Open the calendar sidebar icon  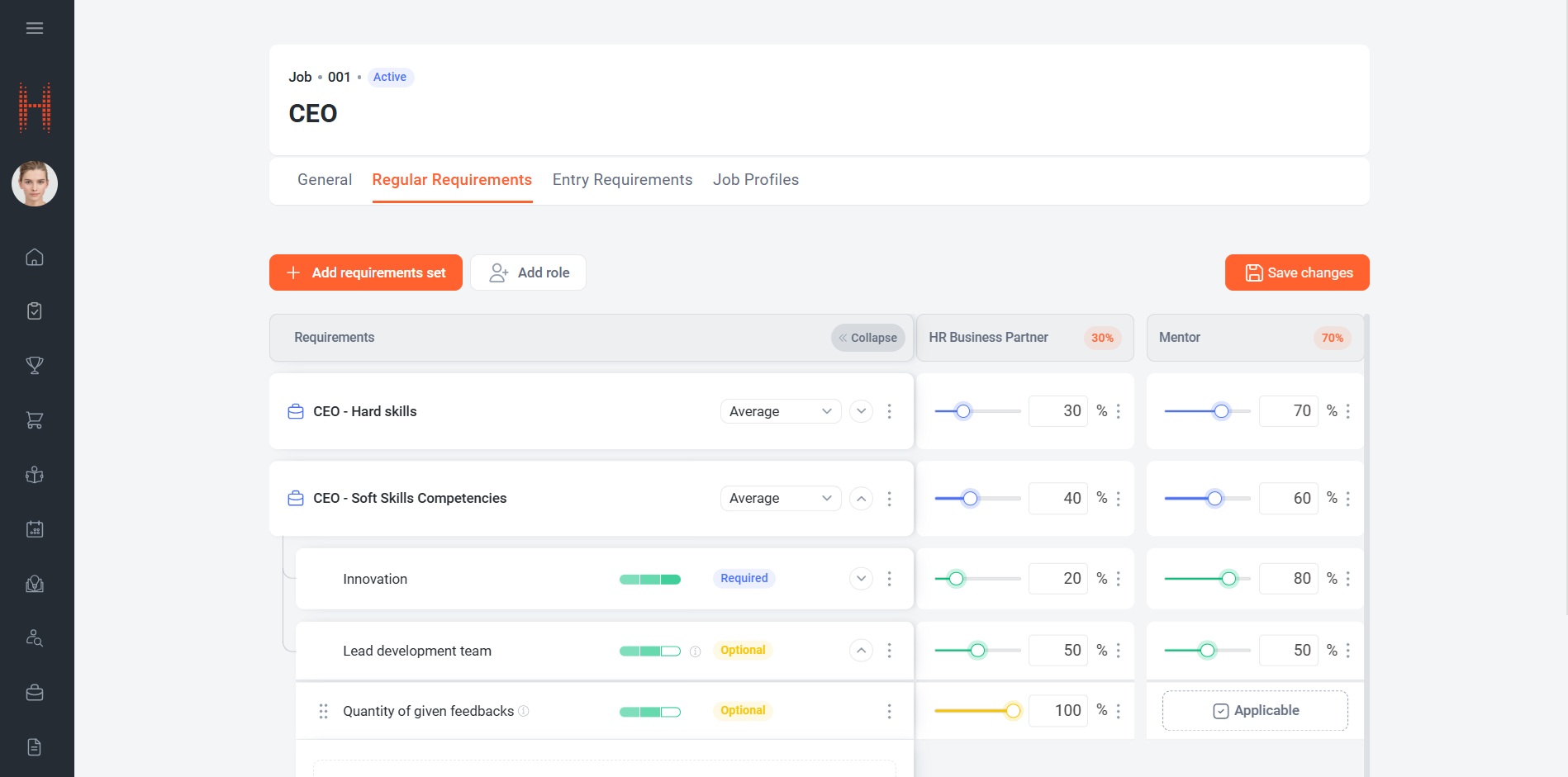click(x=35, y=529)
